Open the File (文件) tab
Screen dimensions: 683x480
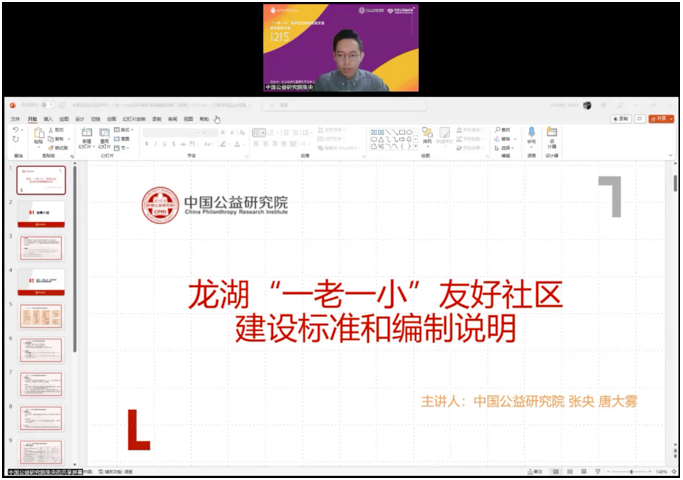pos(15,119)
